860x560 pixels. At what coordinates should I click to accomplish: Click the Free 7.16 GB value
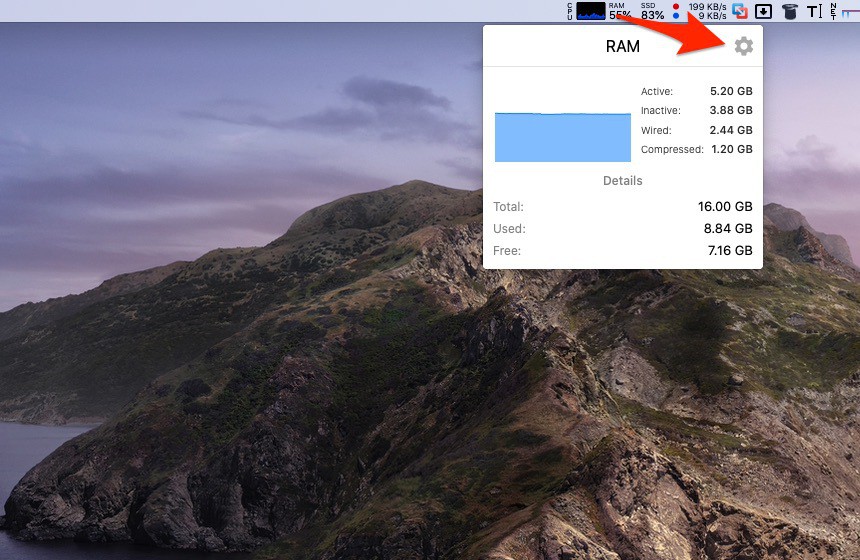point(730,251)
